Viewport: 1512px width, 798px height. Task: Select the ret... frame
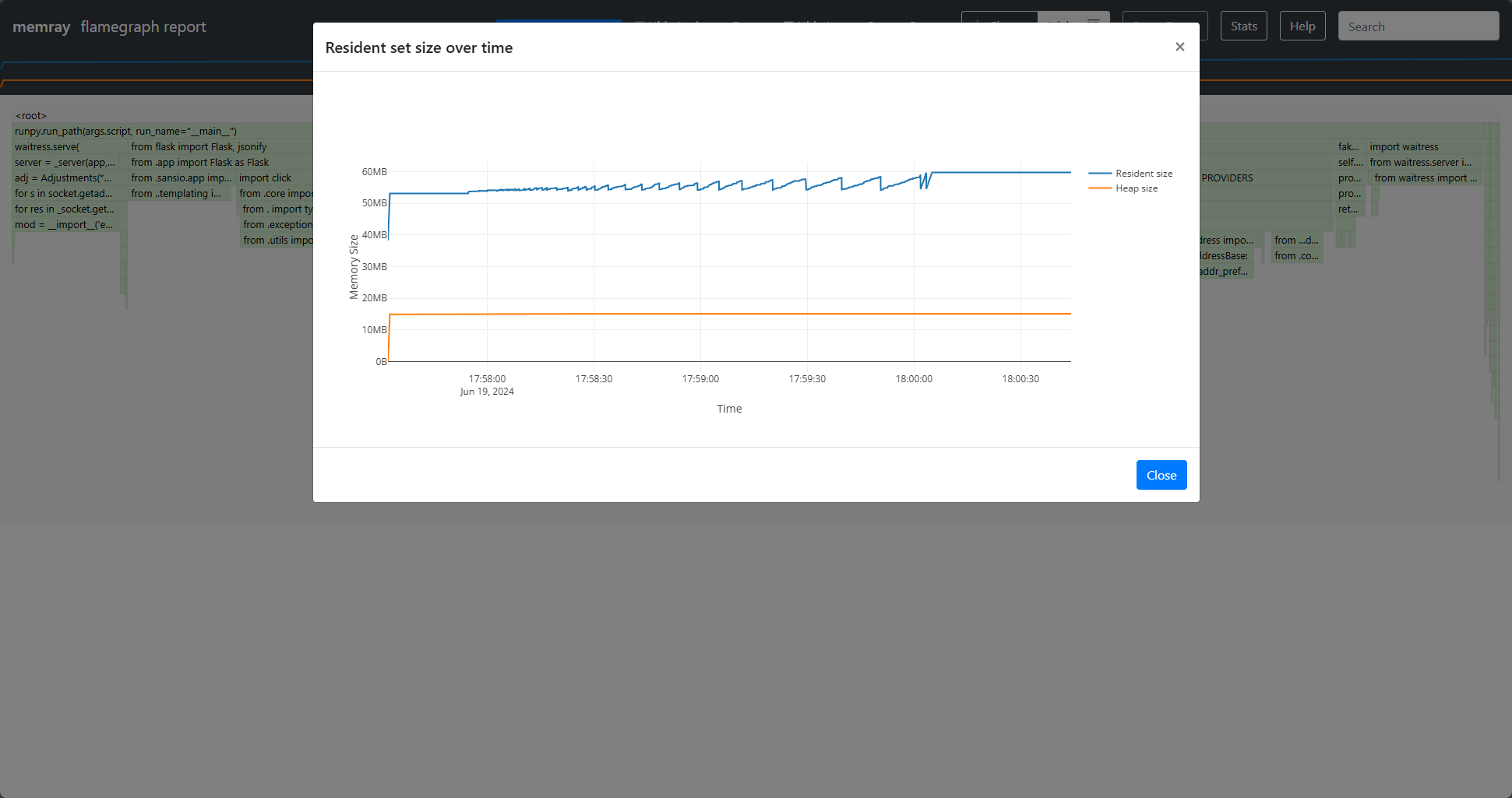click(x=1350, y=209)
